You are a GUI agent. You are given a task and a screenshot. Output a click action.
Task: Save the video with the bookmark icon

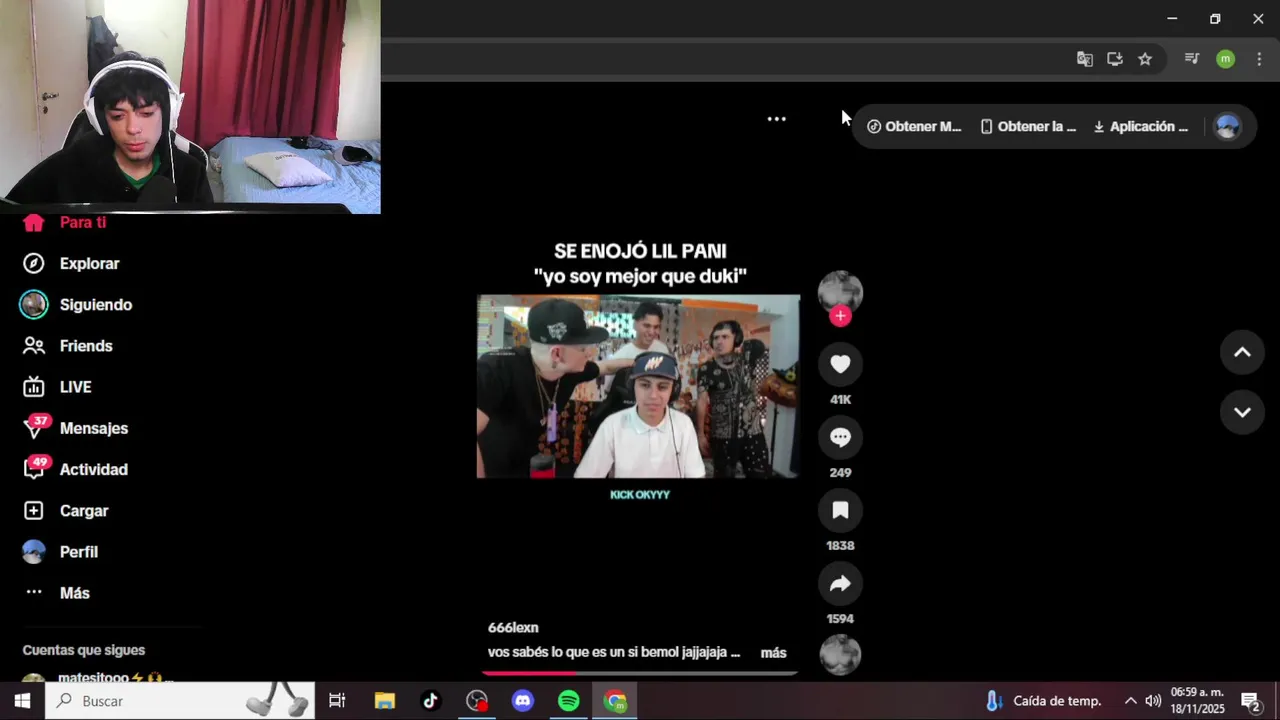pyautogui.click(x=840, y=511)
